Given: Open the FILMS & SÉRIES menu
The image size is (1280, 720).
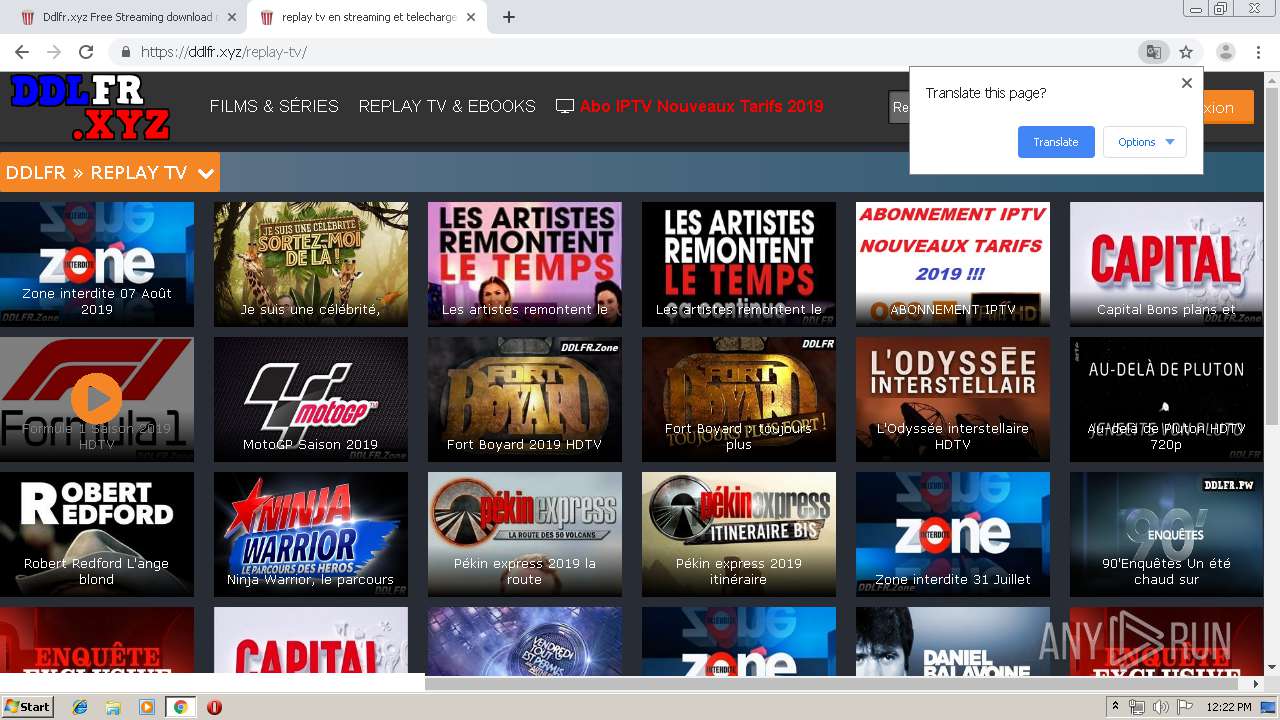Looking at the screenshot, I should click(274, 106).
